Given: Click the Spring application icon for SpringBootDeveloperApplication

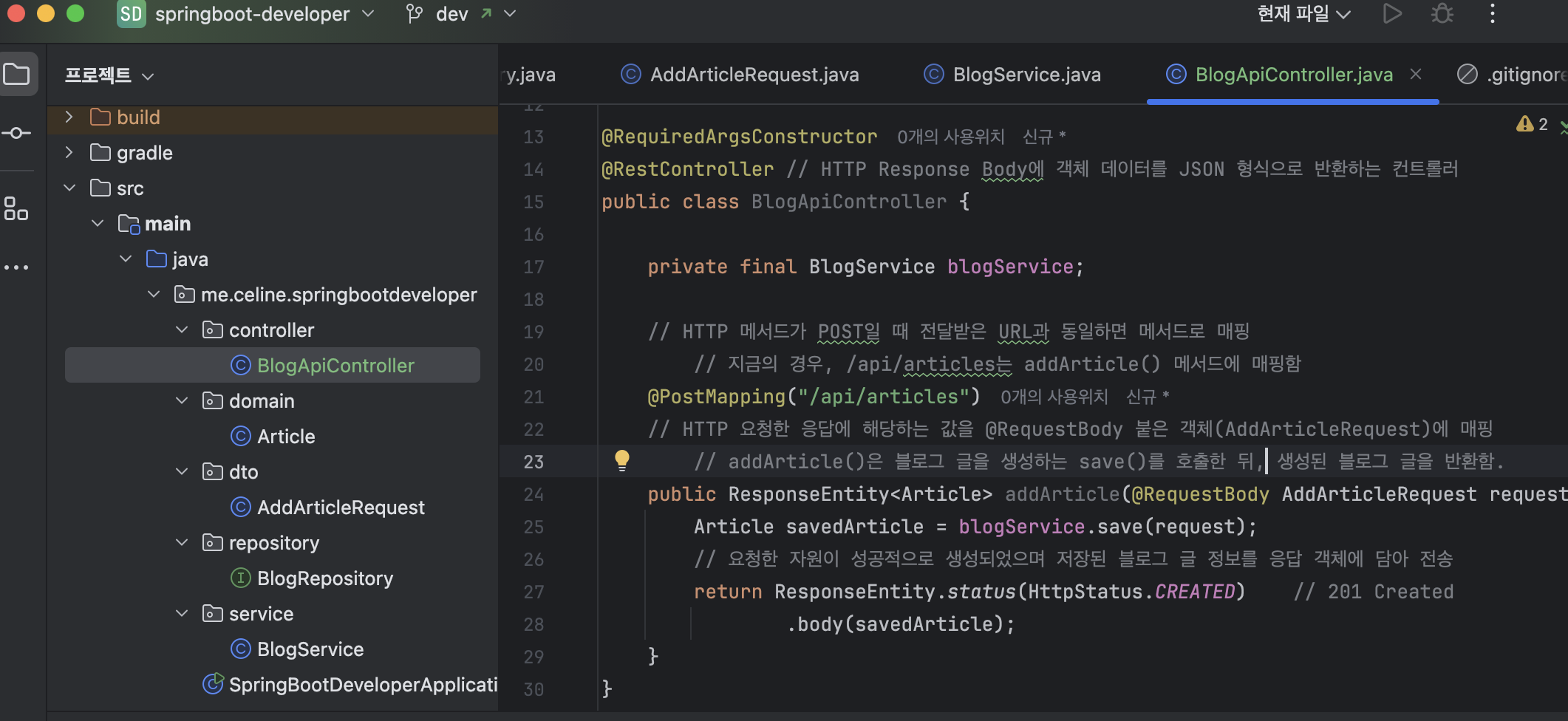Looking at the screenshot, I should point(213,684).
